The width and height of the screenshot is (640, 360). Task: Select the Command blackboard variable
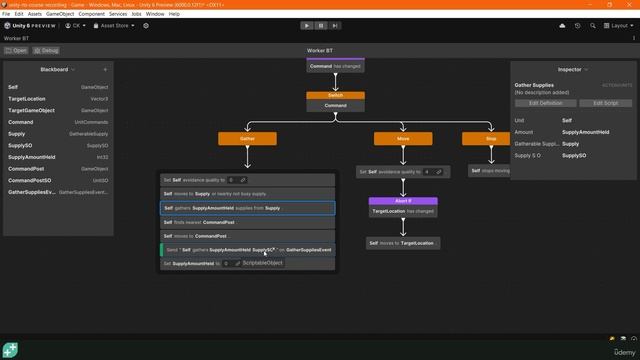point(58,122)
